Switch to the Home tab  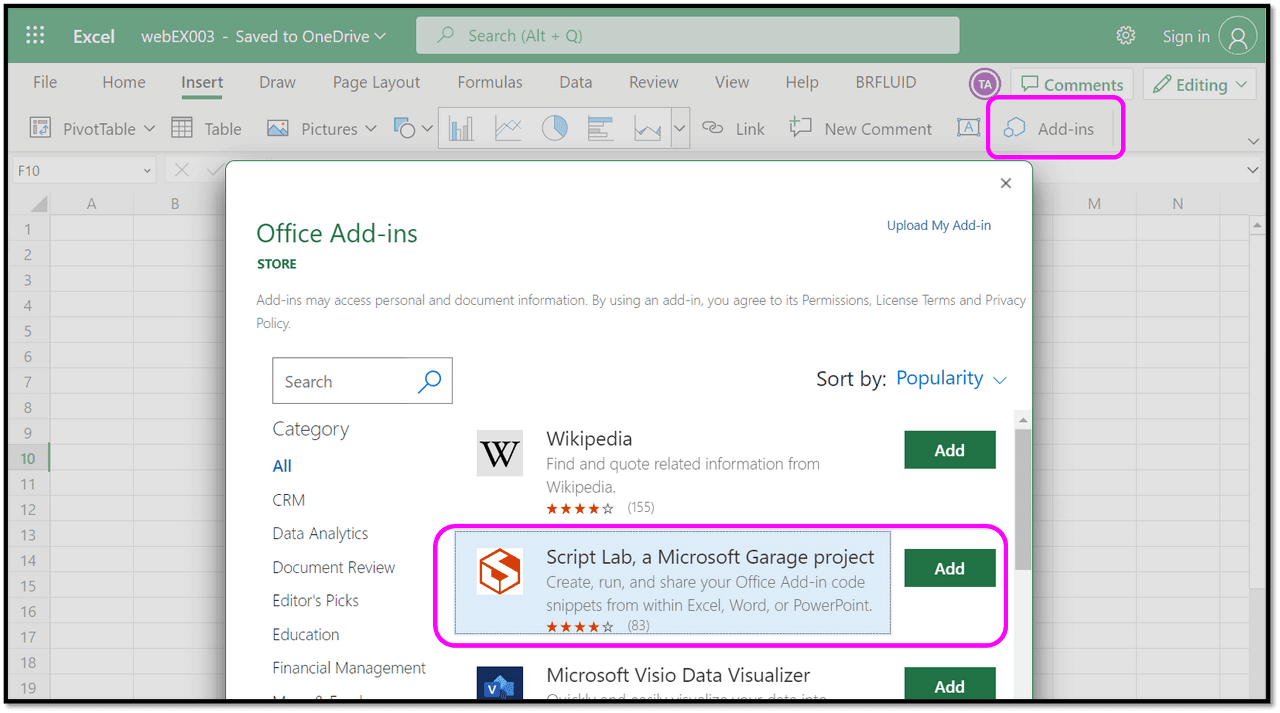[x=124, y=82]
